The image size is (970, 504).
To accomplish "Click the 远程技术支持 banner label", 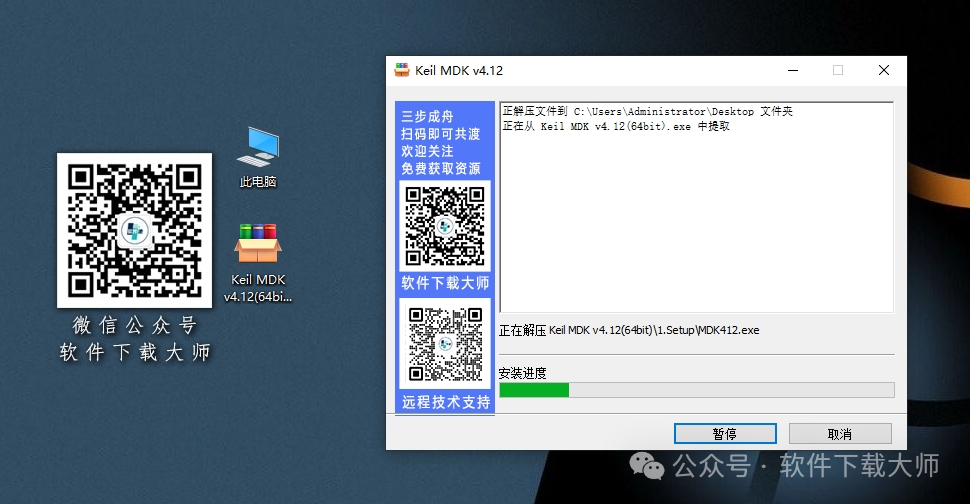I will coord(445,402).
